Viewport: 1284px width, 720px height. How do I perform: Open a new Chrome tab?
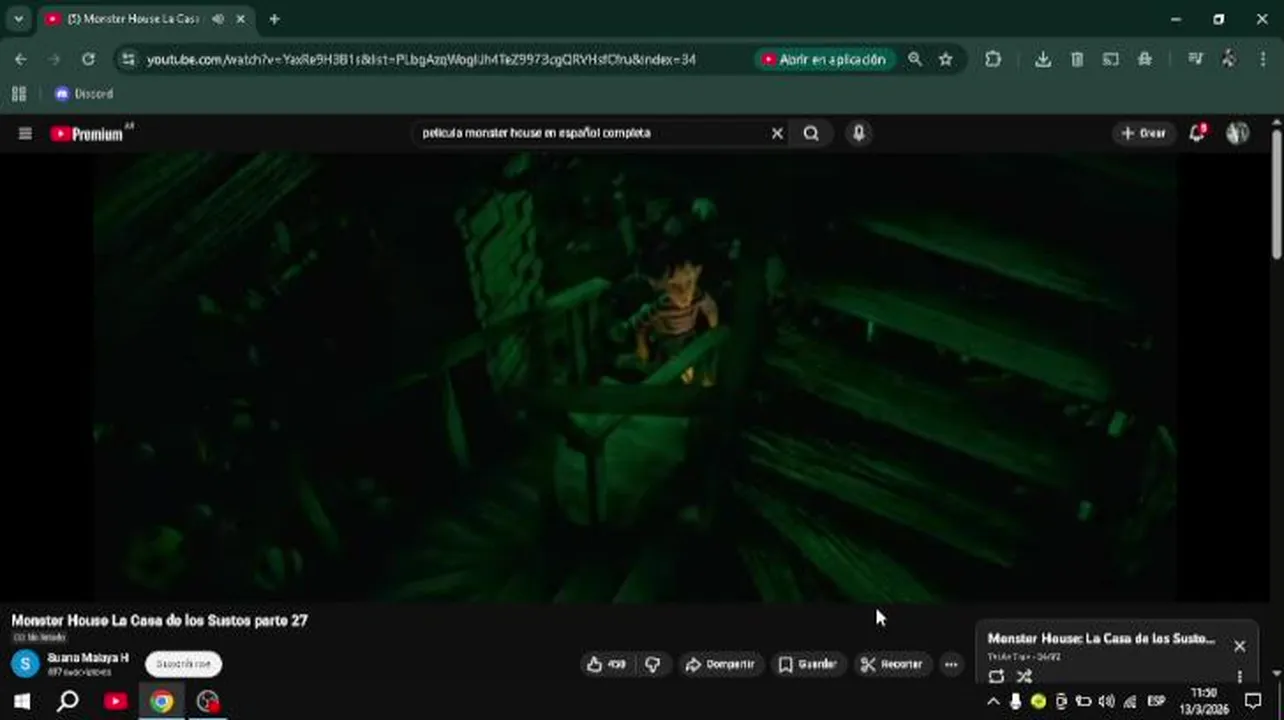click(274, 19)
